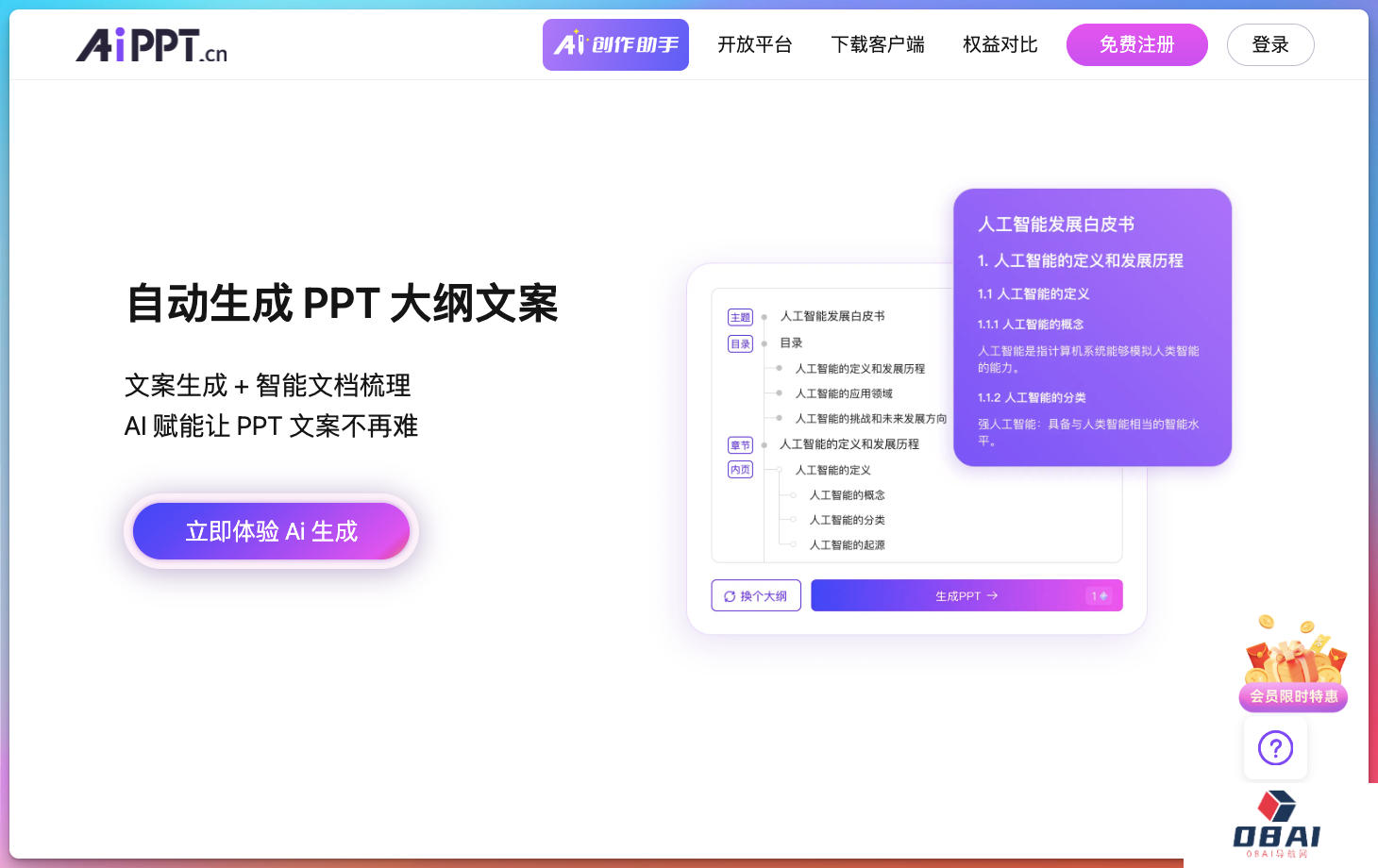Click the 主题 tag icon
Viewport: 1378px width, 868px height.
tap(740, 317)
